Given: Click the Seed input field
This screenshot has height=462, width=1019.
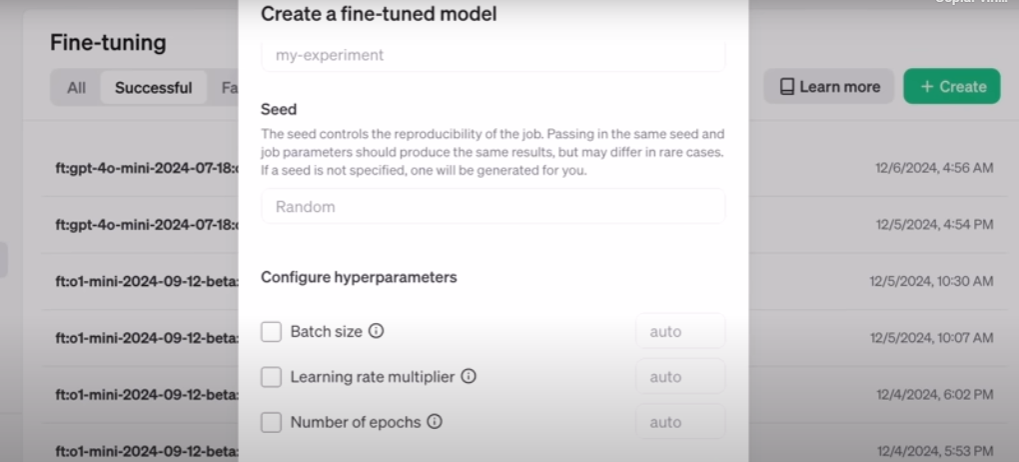Looking at the screenshot, I should [x=493, y=207].
